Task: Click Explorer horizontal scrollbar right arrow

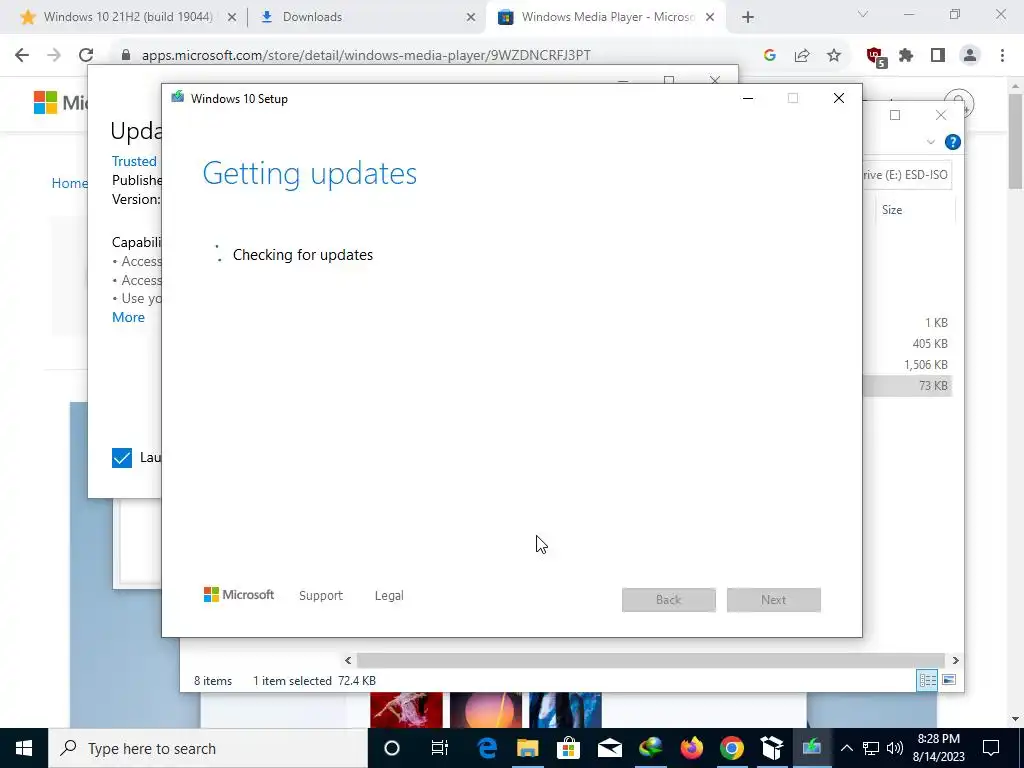Action: 955,660
